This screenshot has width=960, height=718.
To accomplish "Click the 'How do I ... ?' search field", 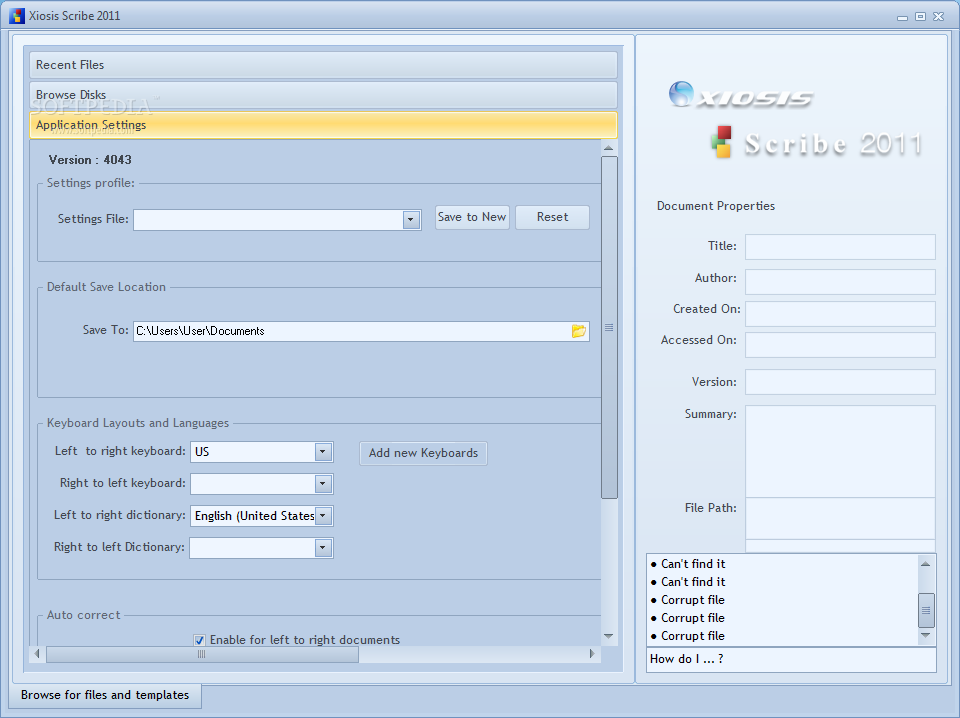I will tap(791, 659).
